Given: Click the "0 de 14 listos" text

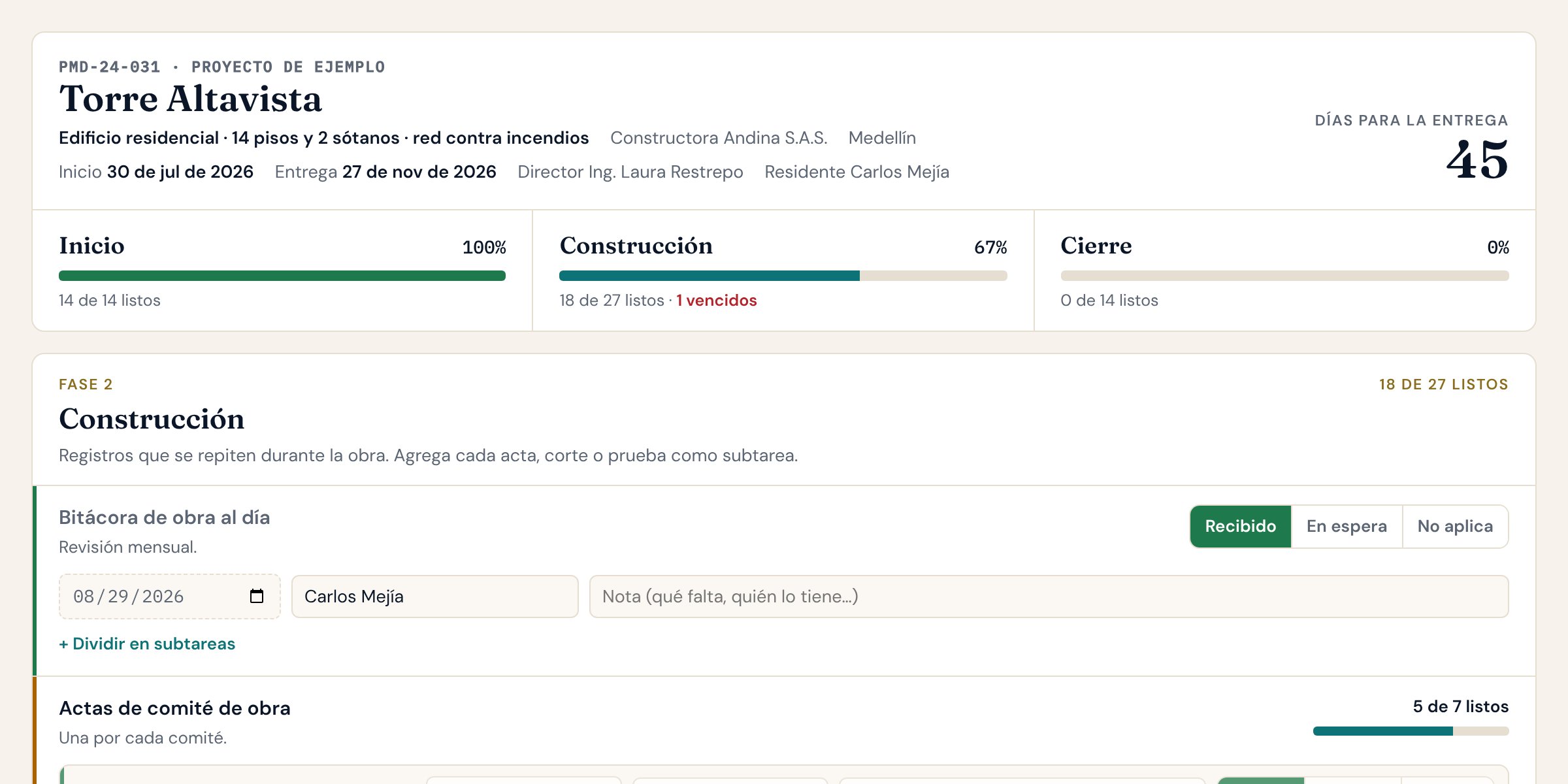Looking at the screenshot, I should point(1109,301).
